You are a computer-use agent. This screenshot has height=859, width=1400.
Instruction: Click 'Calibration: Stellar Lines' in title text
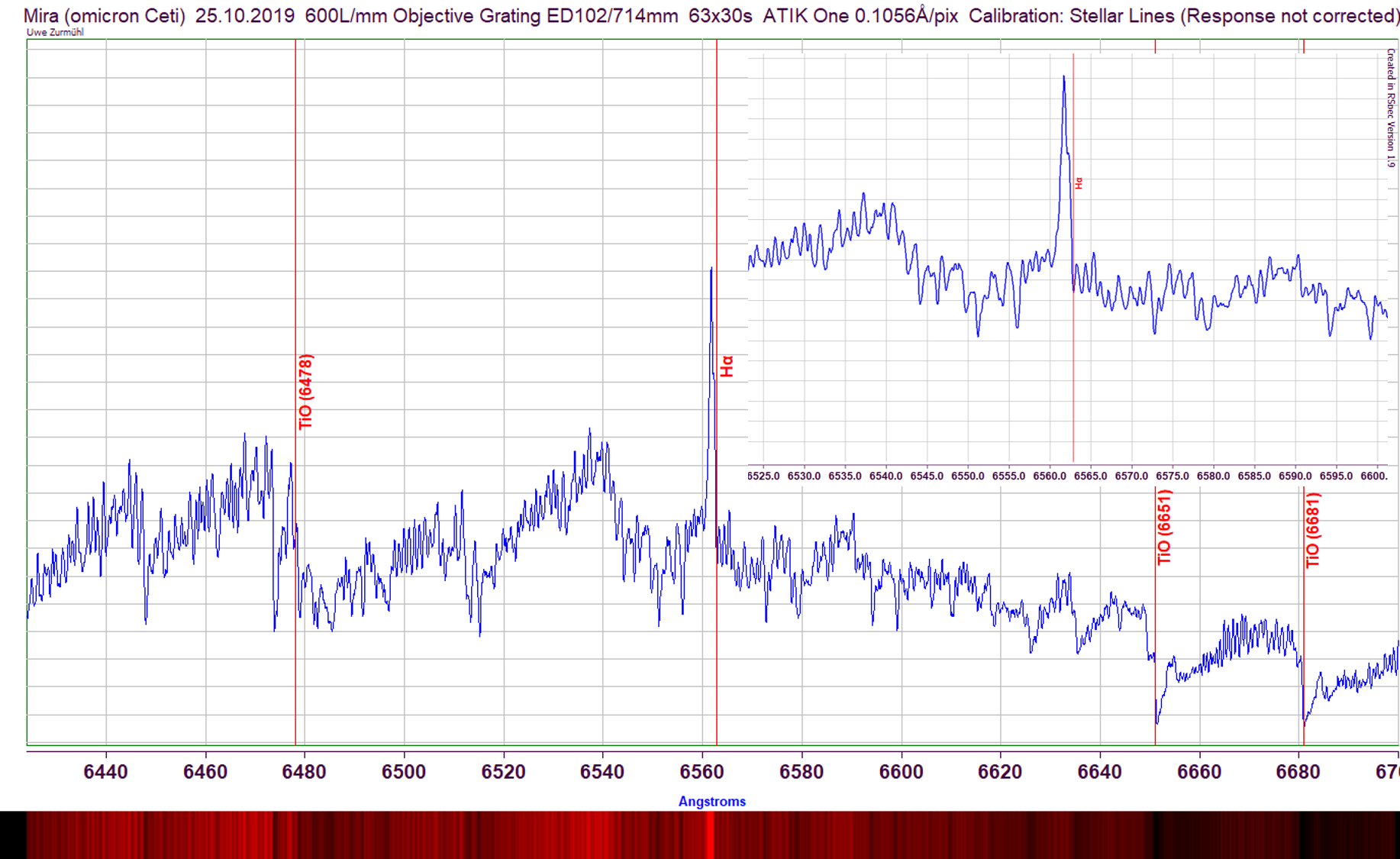point(1071,16)
